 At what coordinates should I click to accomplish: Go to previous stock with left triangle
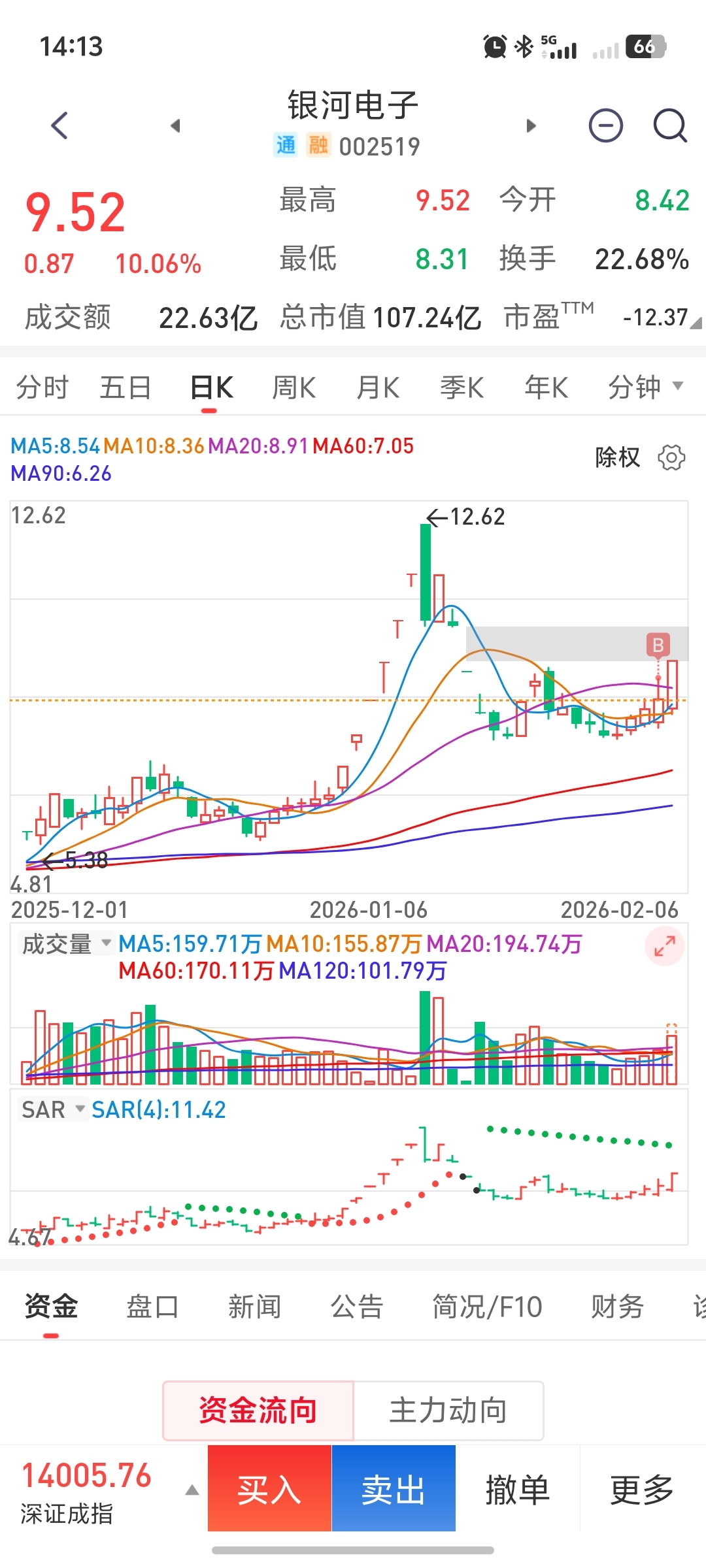coord(175,125)
